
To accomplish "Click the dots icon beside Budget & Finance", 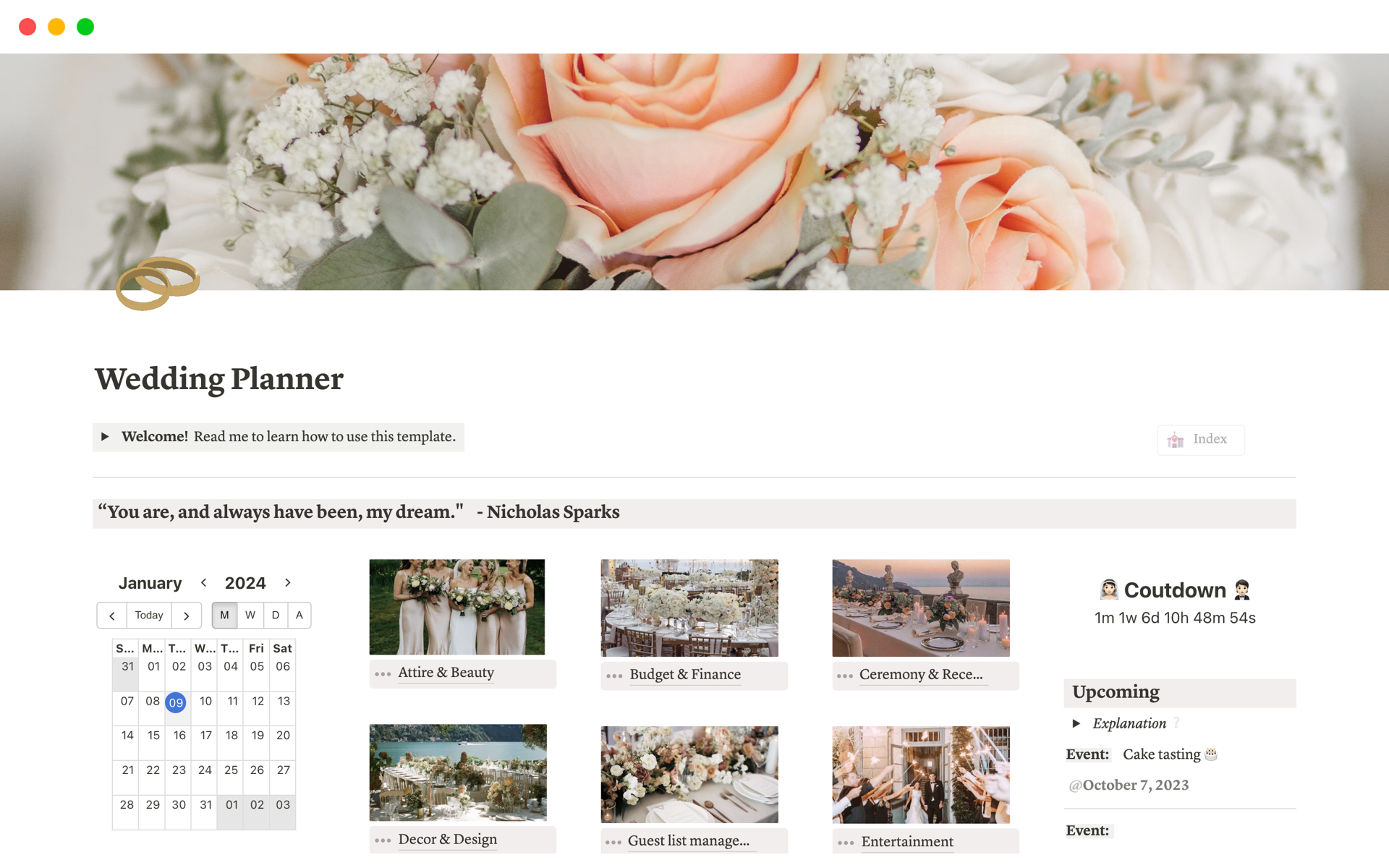I will (614, 676).
